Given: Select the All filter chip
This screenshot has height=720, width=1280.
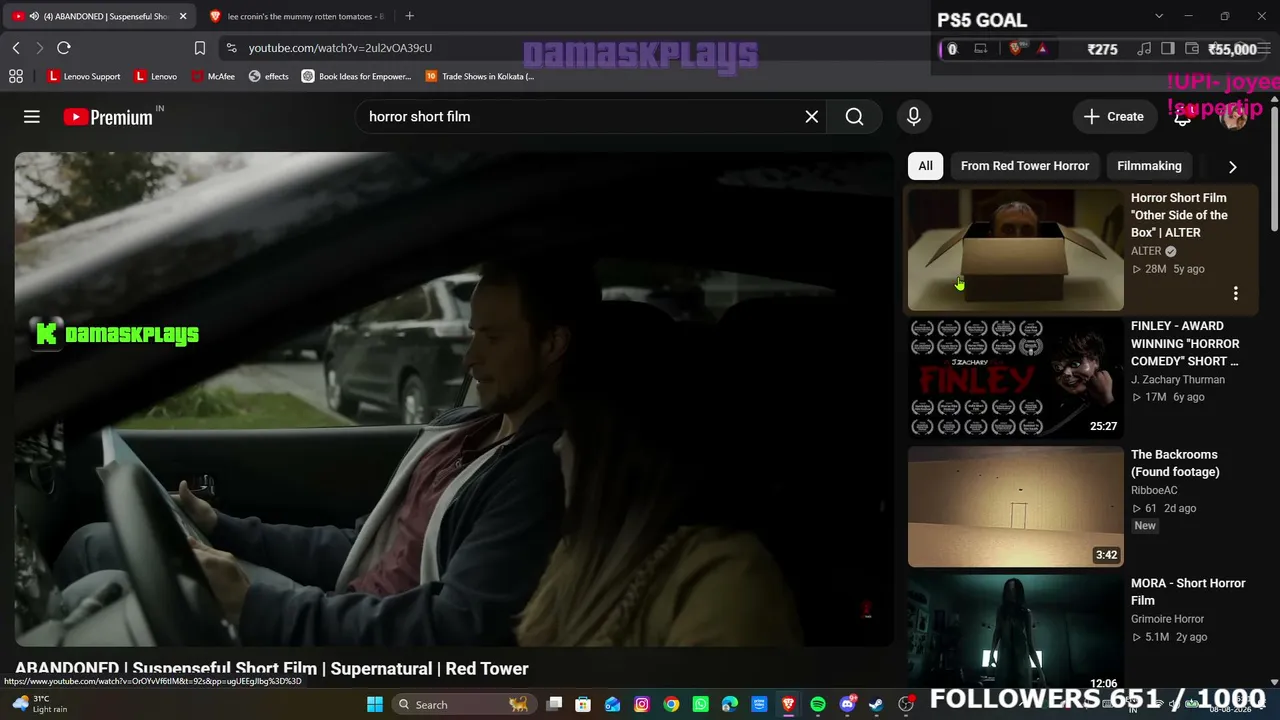Looking at the screenshot, I should click(926, 166).
